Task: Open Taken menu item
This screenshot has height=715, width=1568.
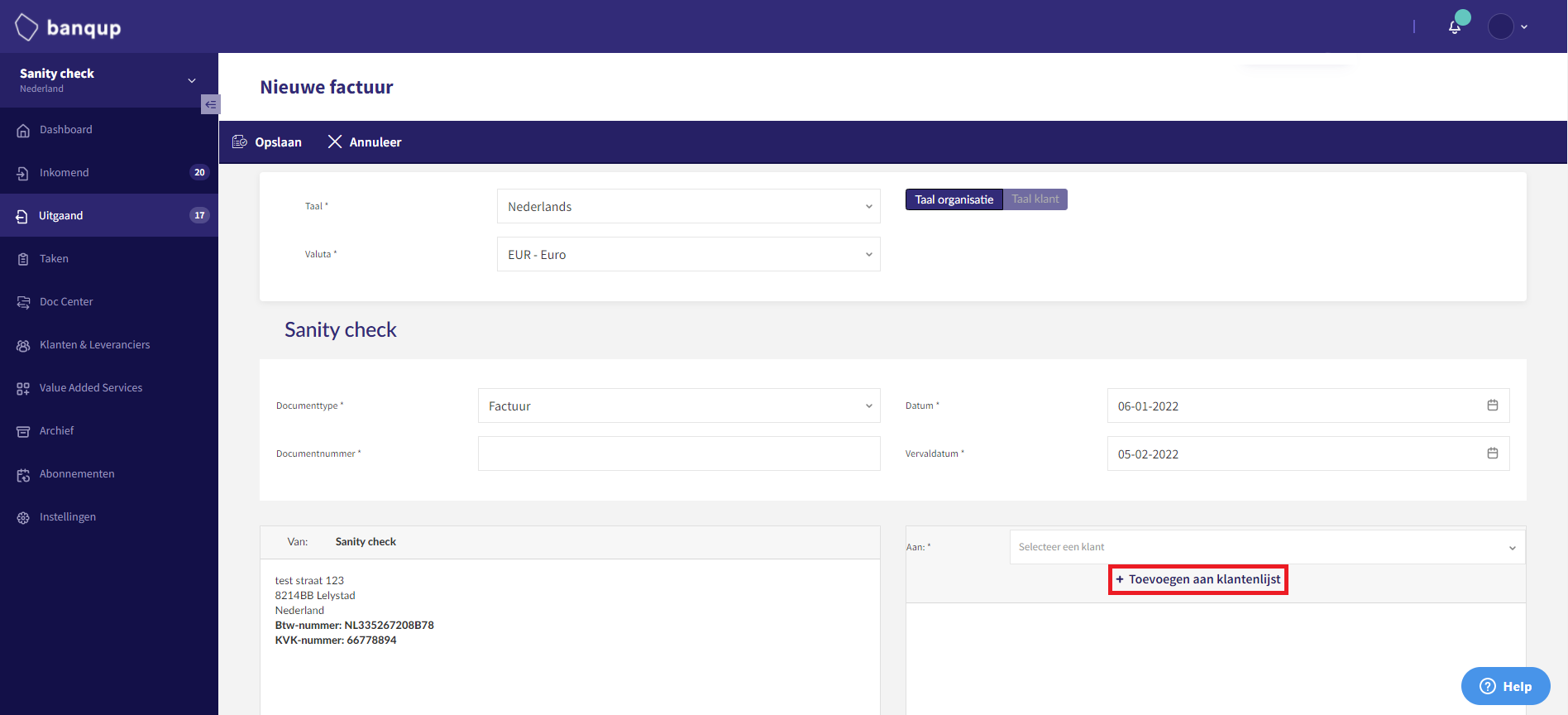Action: tap(109, 259)
